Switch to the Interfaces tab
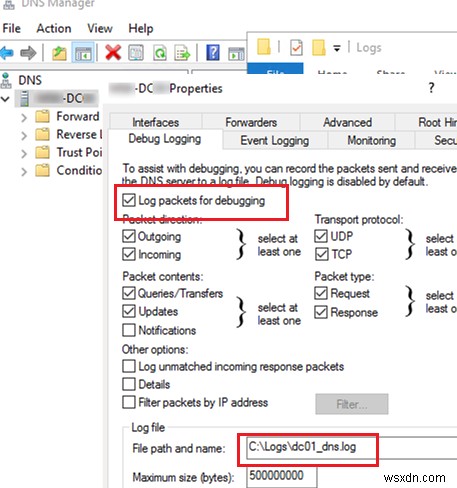The width and height of the screenshot is (457, 488). point(156,122)
